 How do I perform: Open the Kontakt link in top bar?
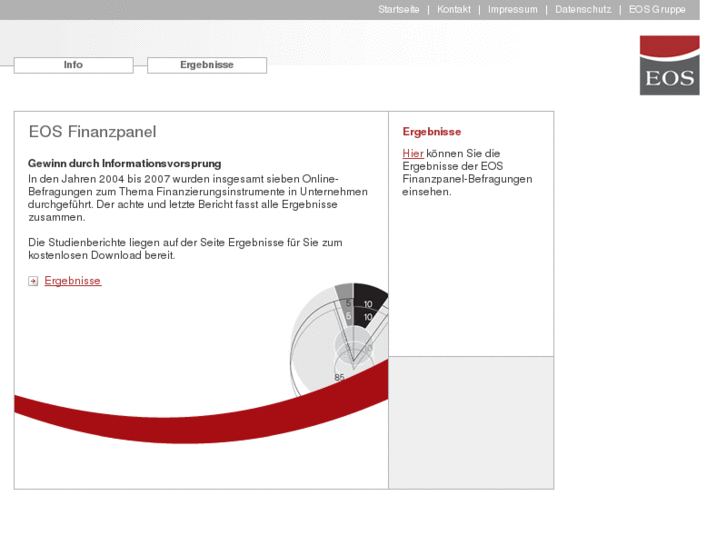pyautogui.click(x=453, y=9)
